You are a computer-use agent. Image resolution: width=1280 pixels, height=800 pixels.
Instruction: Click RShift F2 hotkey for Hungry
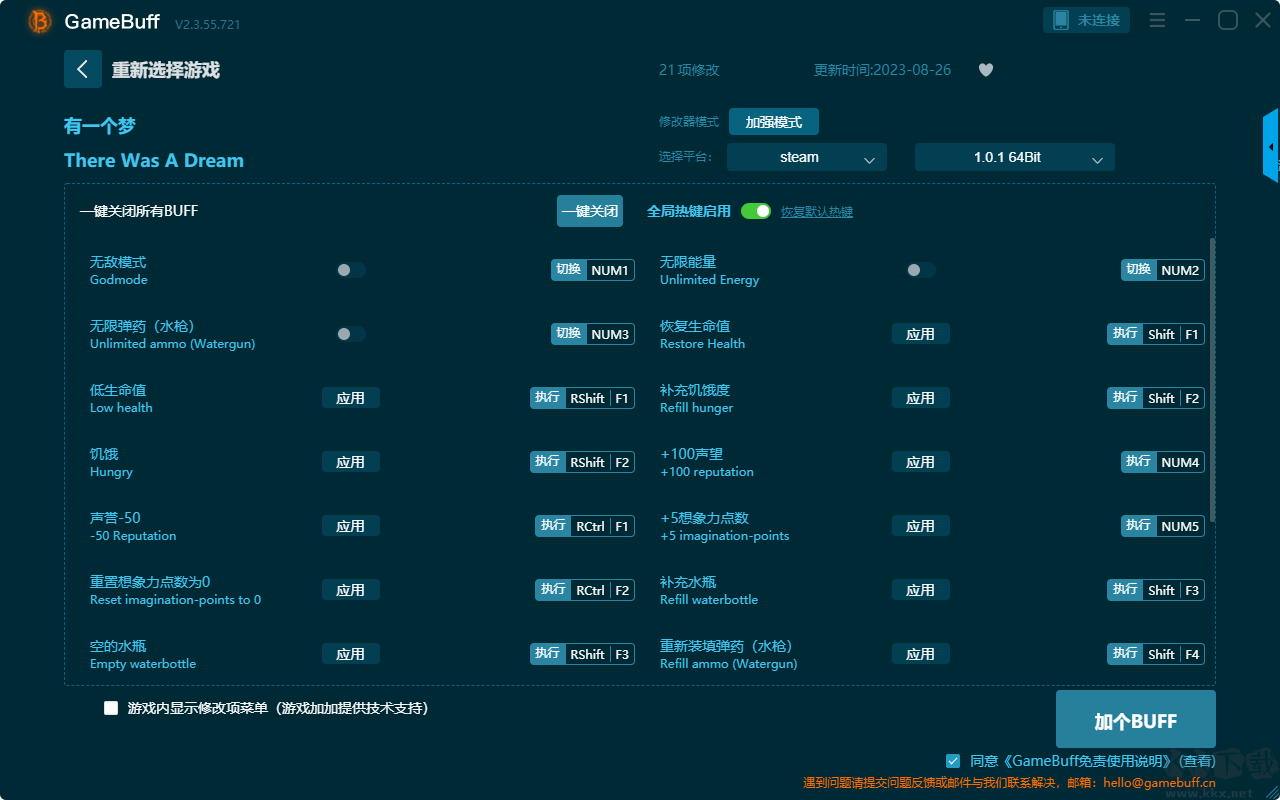coord(582,462)
